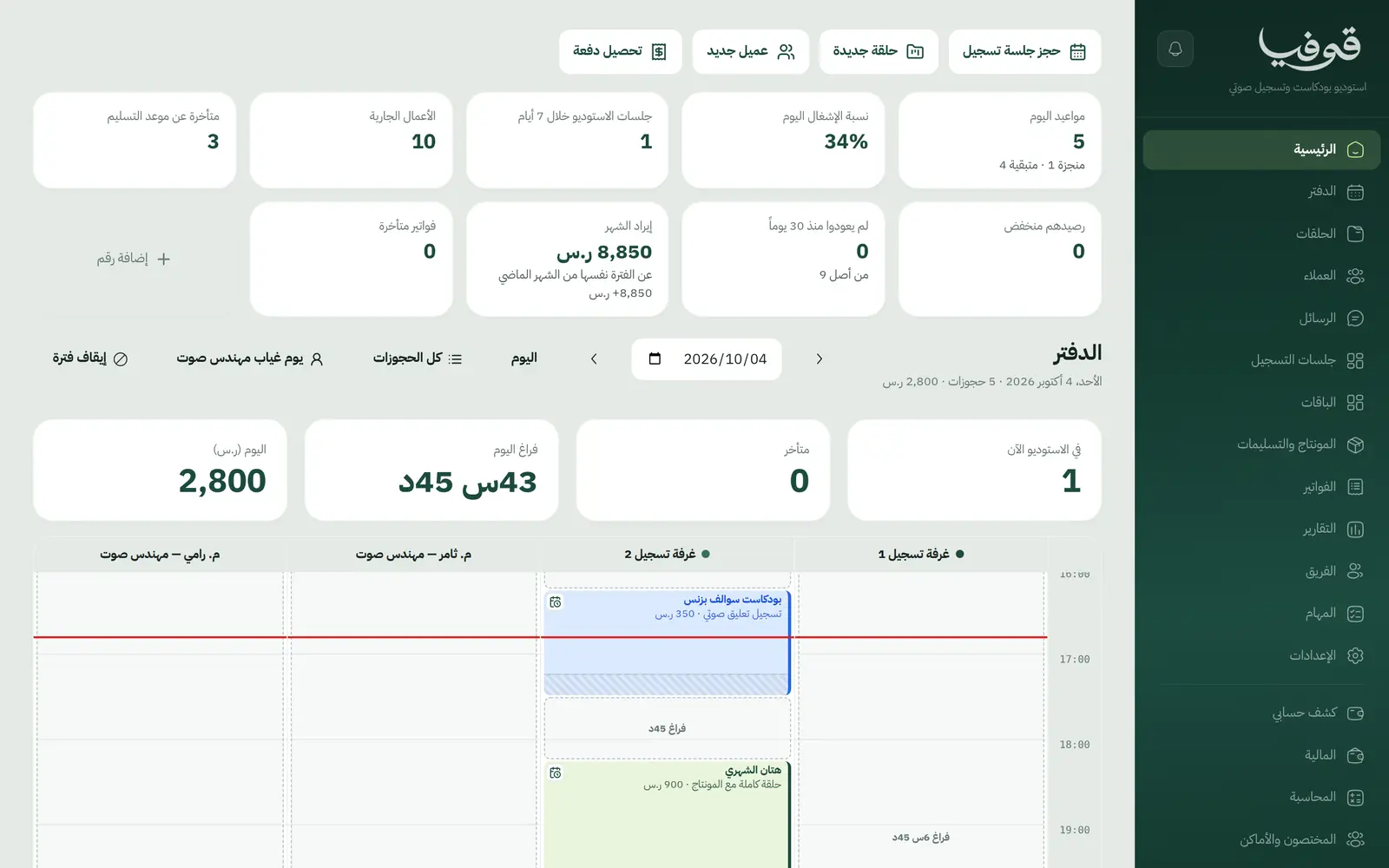The width and height of the screenshot is (1389, 868).
Task: Open جلسات التسجيل sessions page
Action: (x=1261, y=360)
